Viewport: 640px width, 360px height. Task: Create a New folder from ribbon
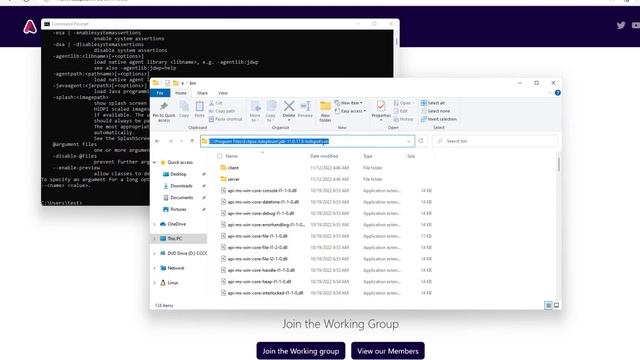[325, 111]
